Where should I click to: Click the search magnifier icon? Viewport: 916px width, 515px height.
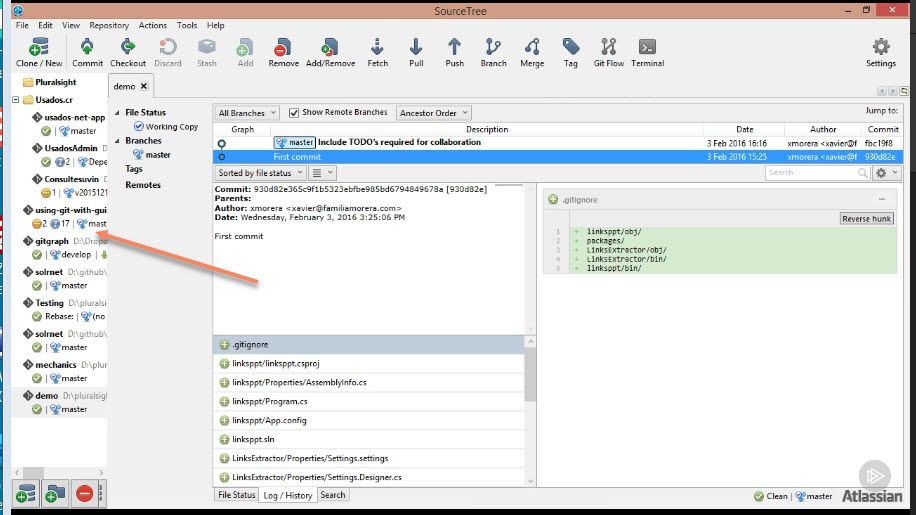[x=862, y=173]
